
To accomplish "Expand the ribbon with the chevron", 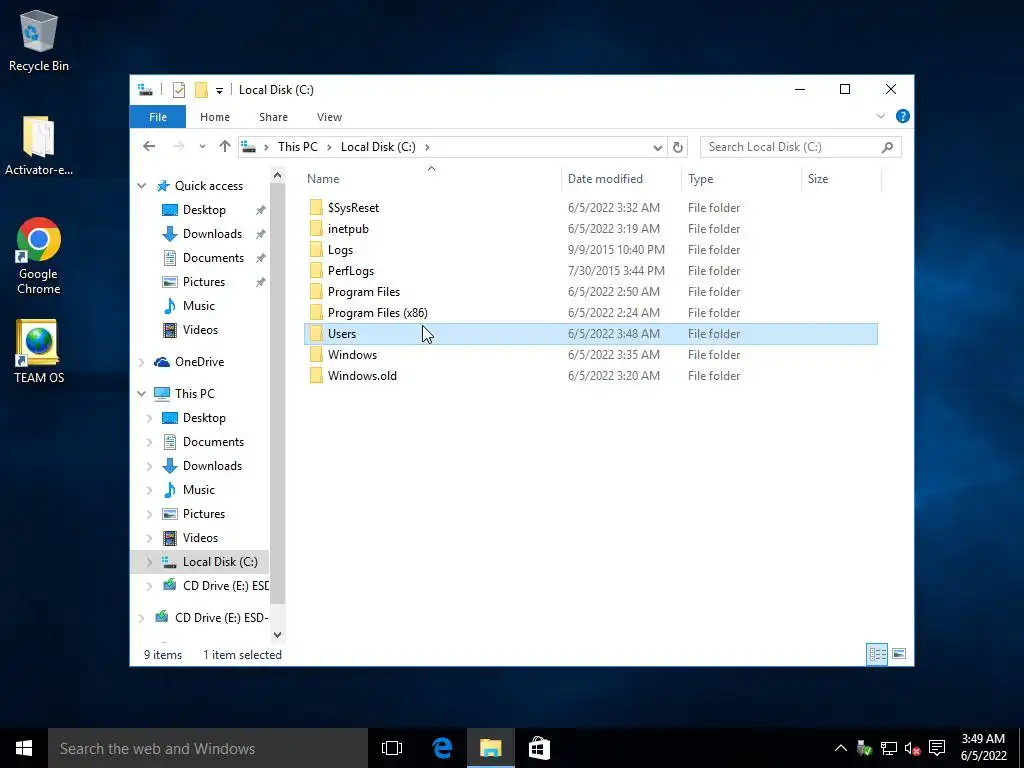I will point(881,116).
